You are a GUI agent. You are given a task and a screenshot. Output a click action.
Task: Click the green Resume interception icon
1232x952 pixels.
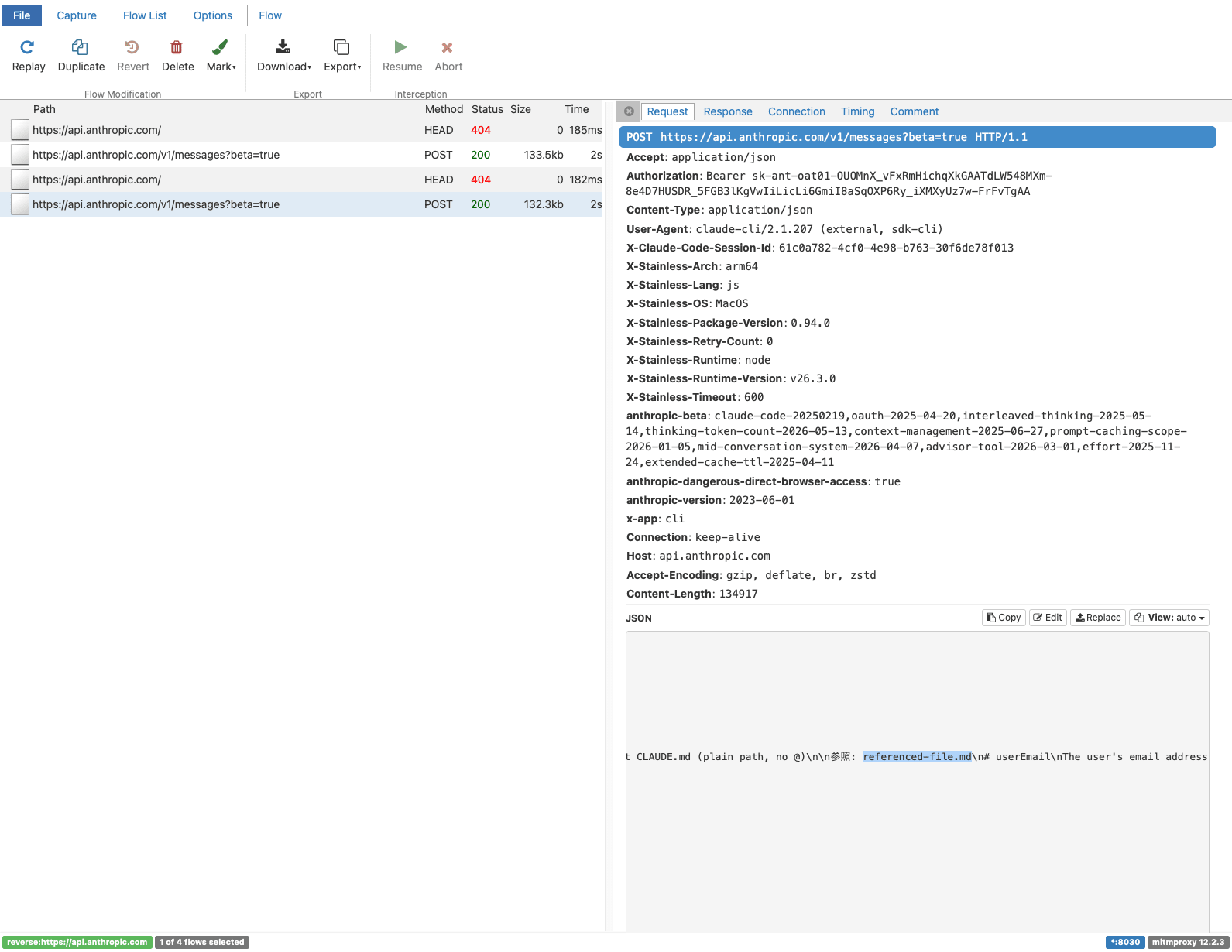point(401,47)
